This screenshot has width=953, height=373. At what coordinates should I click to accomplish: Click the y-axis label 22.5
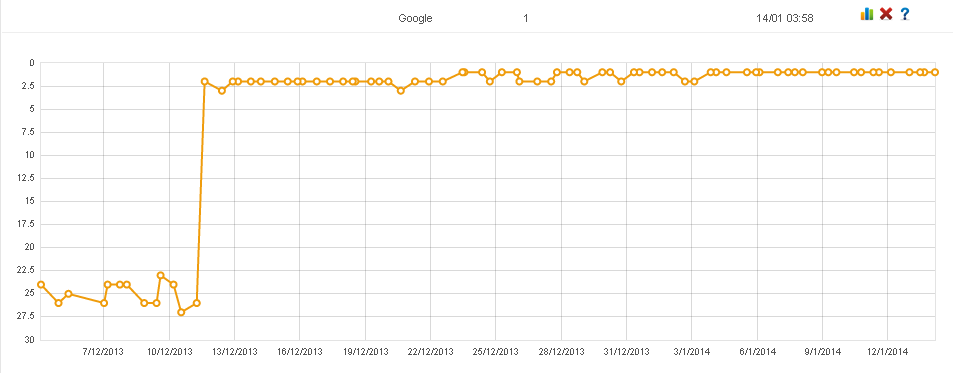[x=27, y=270]
